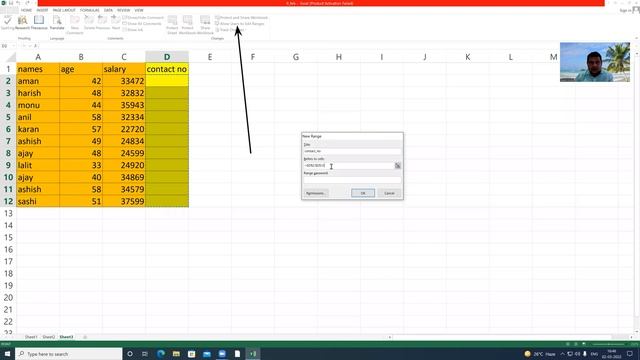Select row 5 header
640x360 pixels.
[x=8, y=117]
